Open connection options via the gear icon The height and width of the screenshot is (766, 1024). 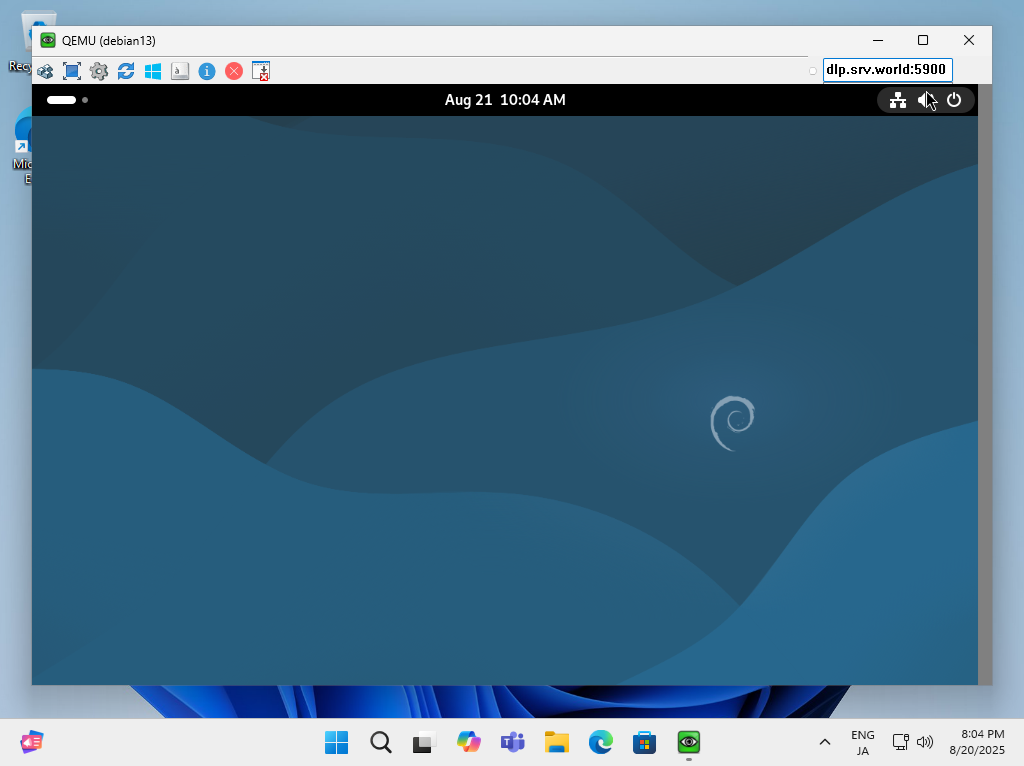pyautogui.click(x=99, y=71)
